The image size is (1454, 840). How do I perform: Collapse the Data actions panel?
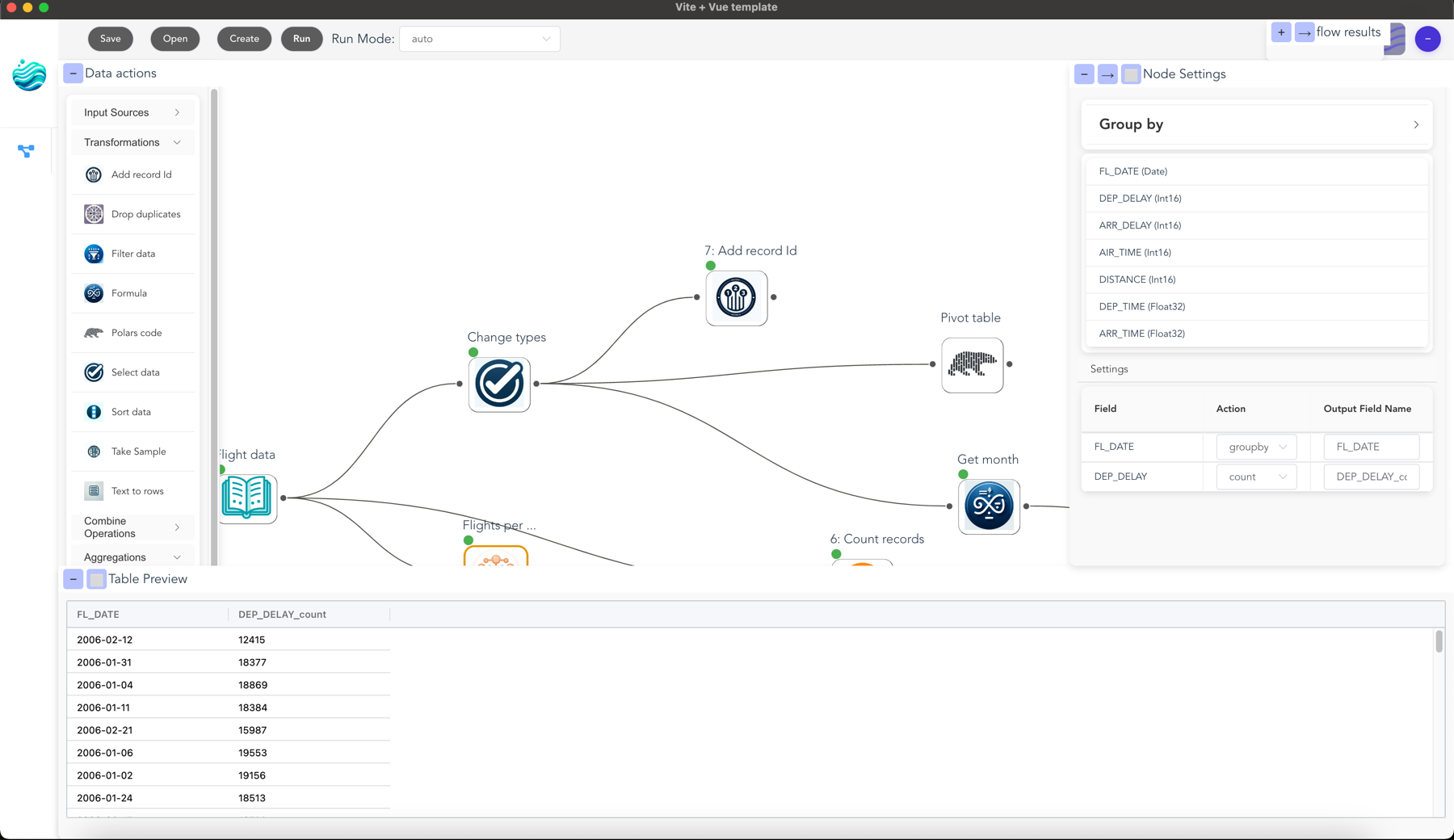point(73,73)
